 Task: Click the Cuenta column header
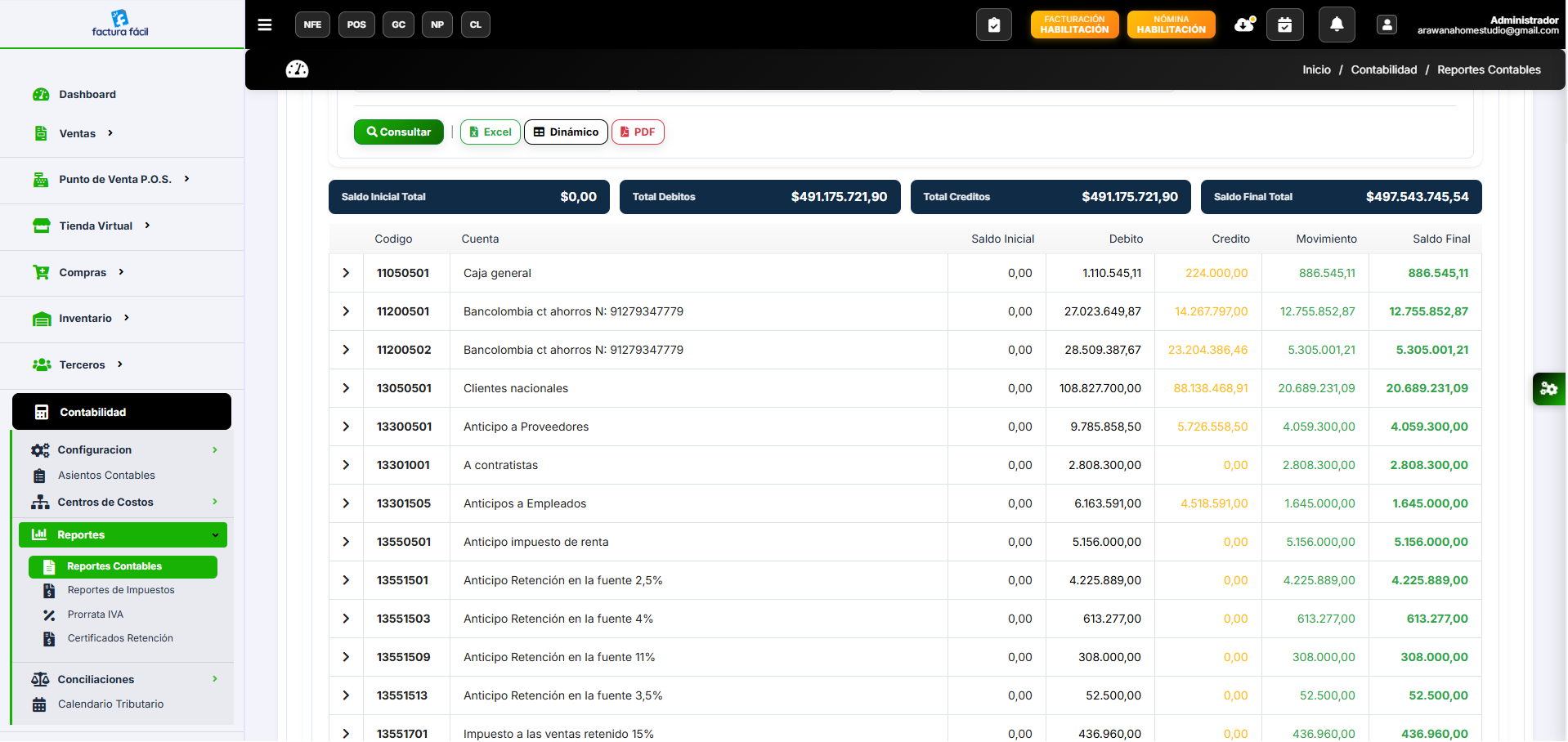(x=480, y=239)
